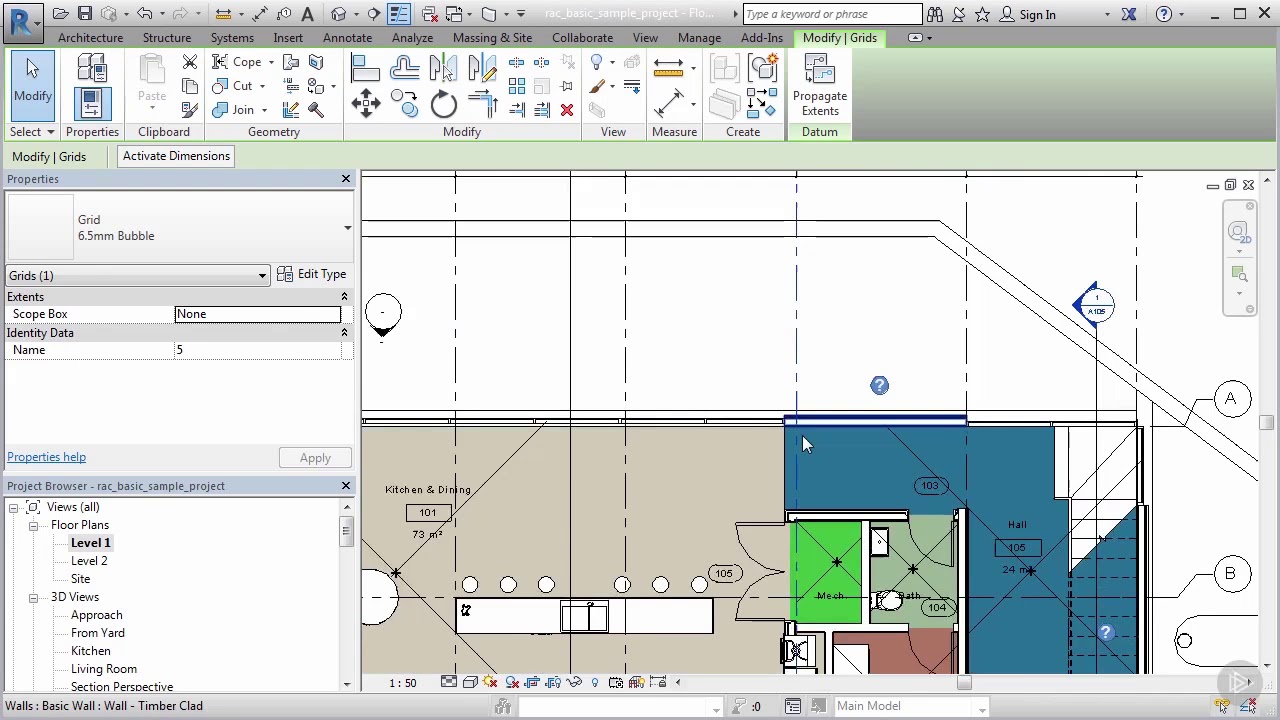1280x720 pixels.
Task: Open the Structure ribbon tab
Action: [167, 38]
